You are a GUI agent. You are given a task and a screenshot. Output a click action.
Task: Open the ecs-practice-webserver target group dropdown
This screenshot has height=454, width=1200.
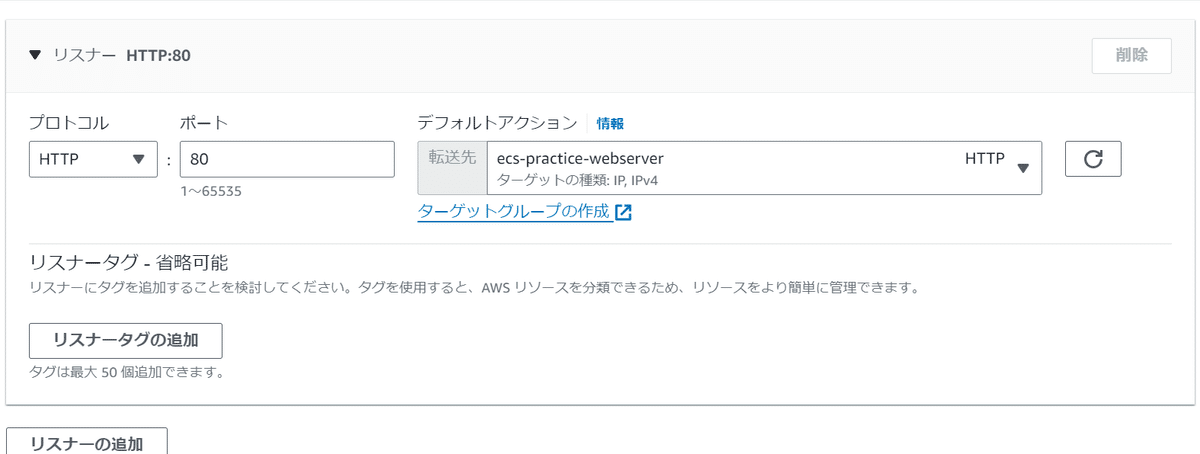click(x=750, y=167)
